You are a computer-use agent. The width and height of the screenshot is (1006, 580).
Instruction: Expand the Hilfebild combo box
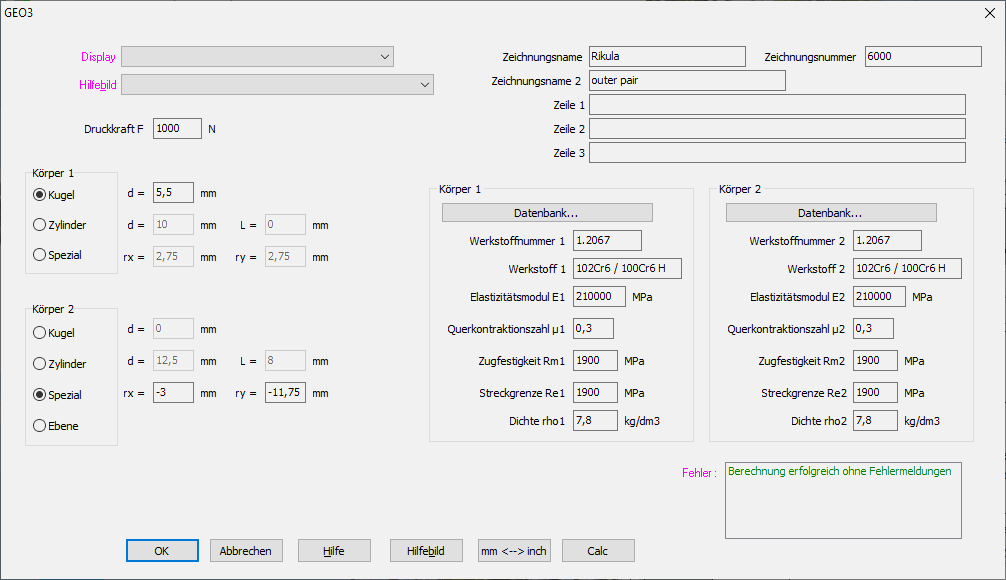click(277, 85)
